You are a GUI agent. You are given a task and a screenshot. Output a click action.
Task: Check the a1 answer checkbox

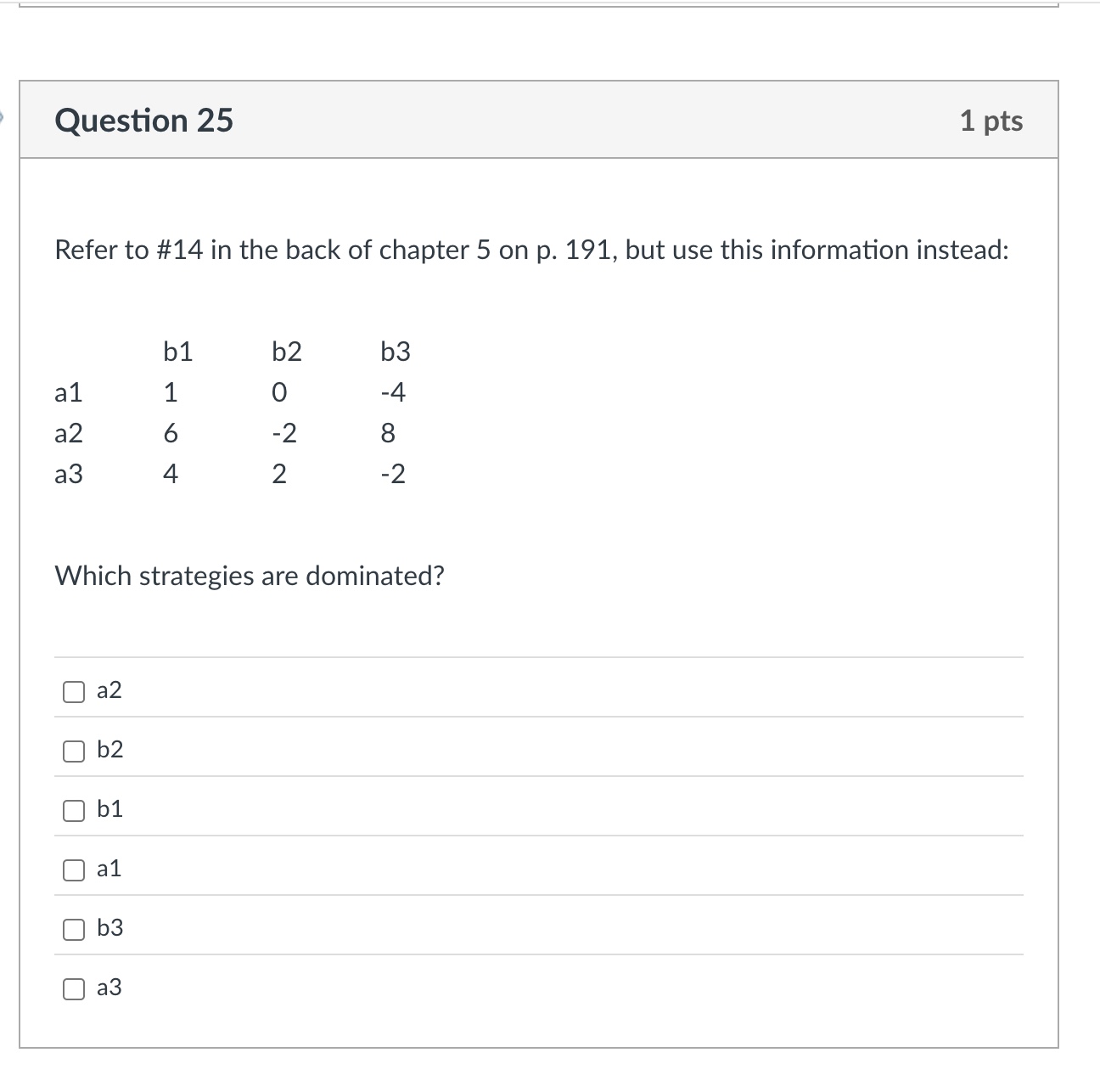74,870
